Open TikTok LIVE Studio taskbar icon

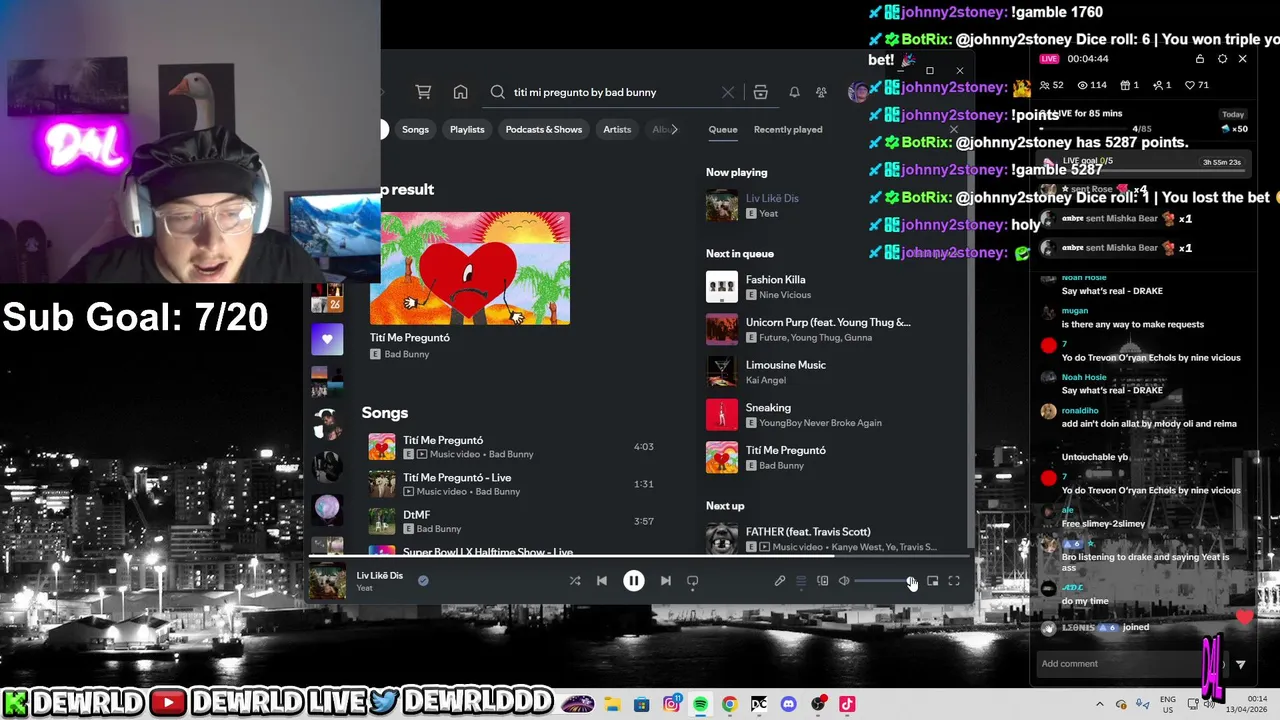(847, 704)
